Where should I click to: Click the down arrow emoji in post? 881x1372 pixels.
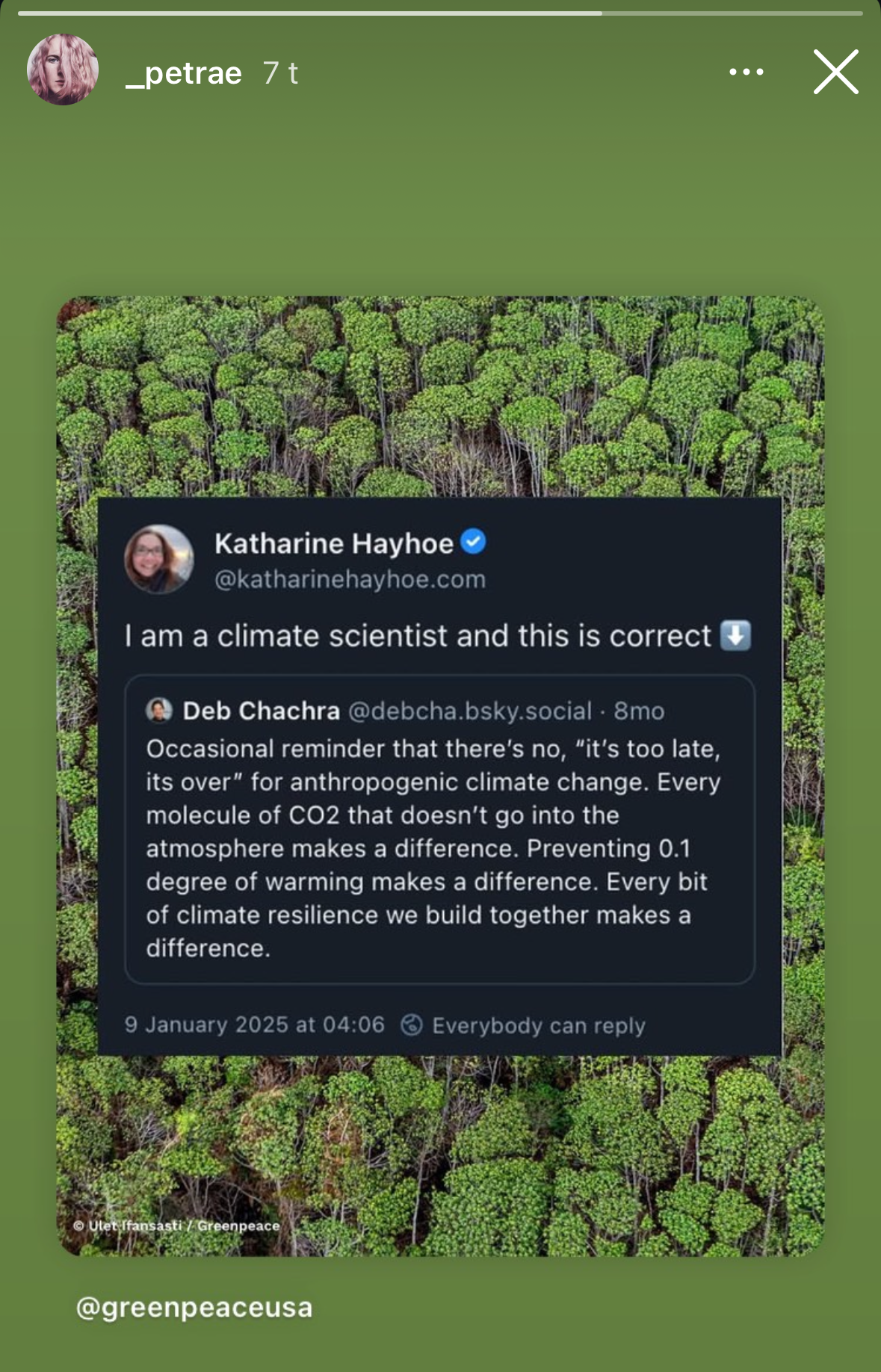[x=735, y=636]
